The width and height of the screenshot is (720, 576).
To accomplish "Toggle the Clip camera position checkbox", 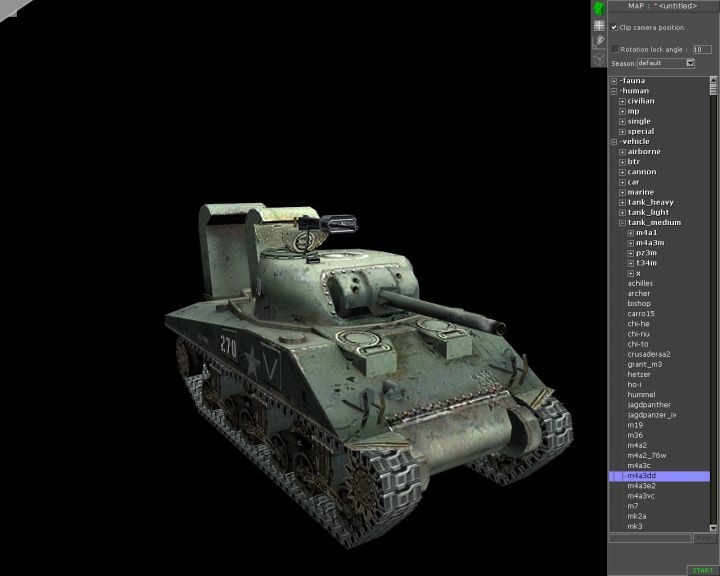I will click(x=614, y=27).
